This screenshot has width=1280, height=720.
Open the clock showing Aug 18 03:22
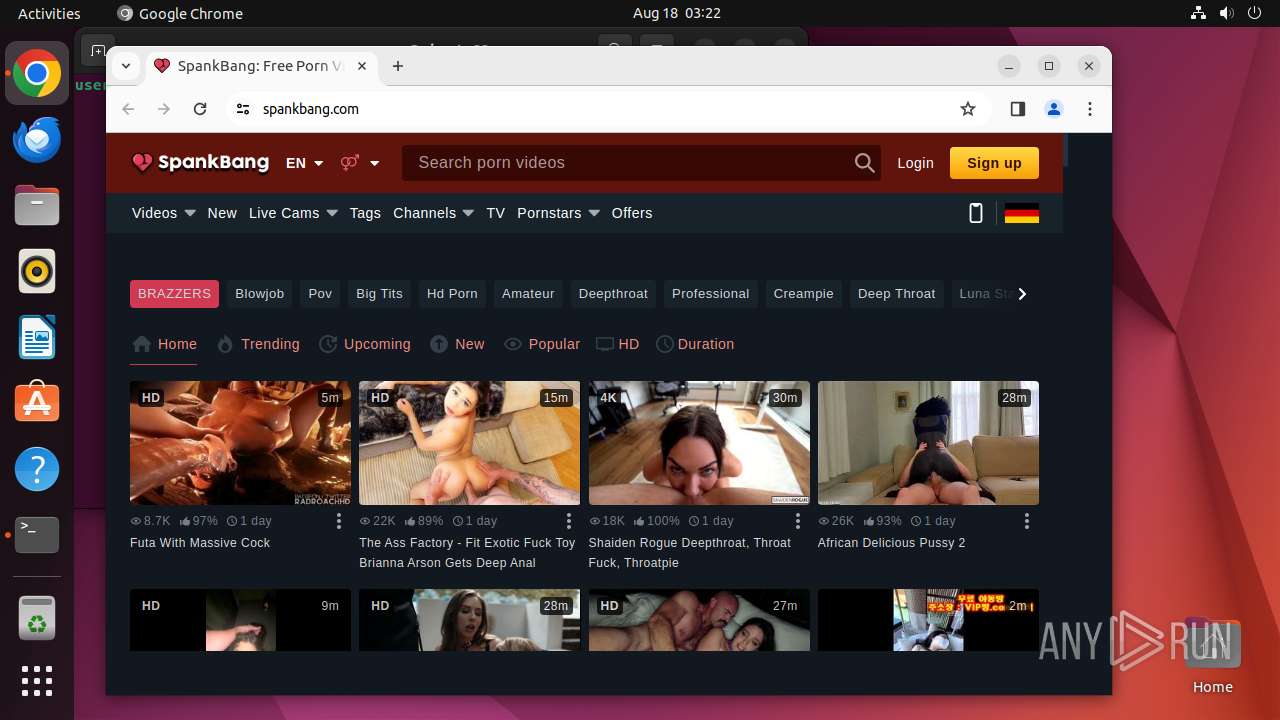tap(677, 13)
